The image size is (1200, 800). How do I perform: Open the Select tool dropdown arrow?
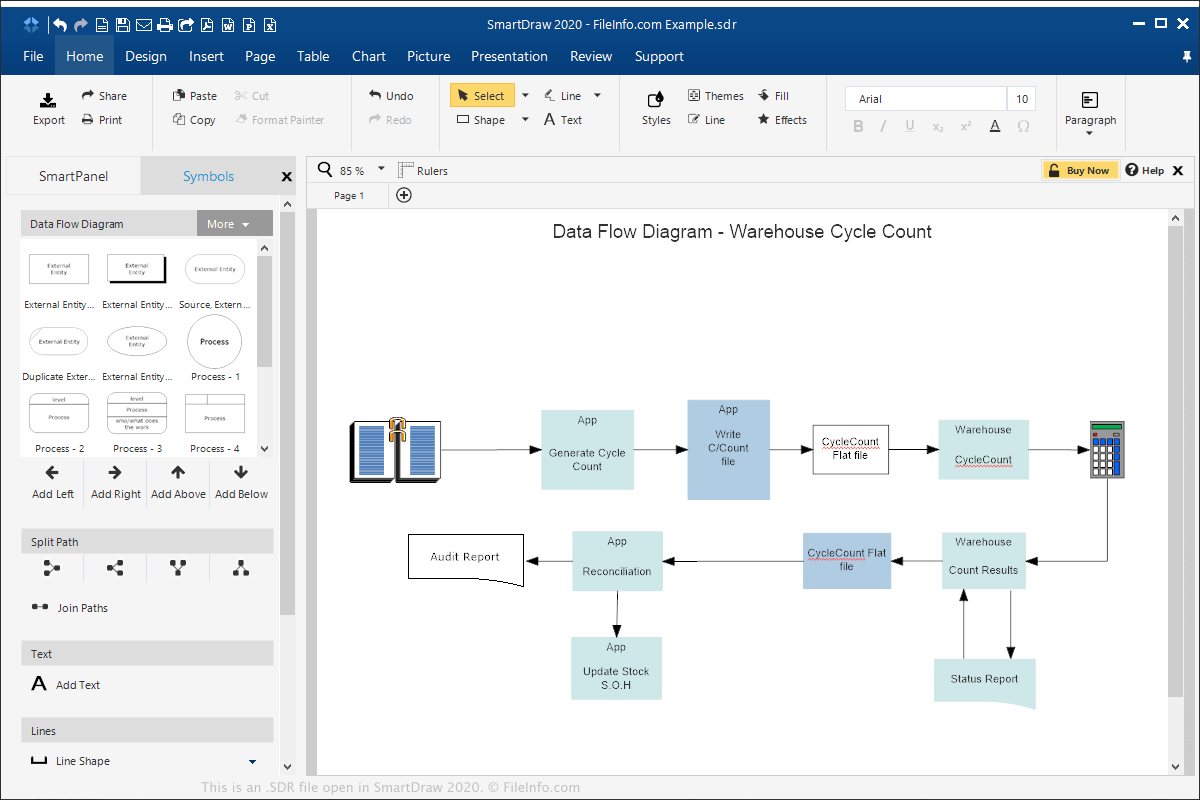point(525,96)
